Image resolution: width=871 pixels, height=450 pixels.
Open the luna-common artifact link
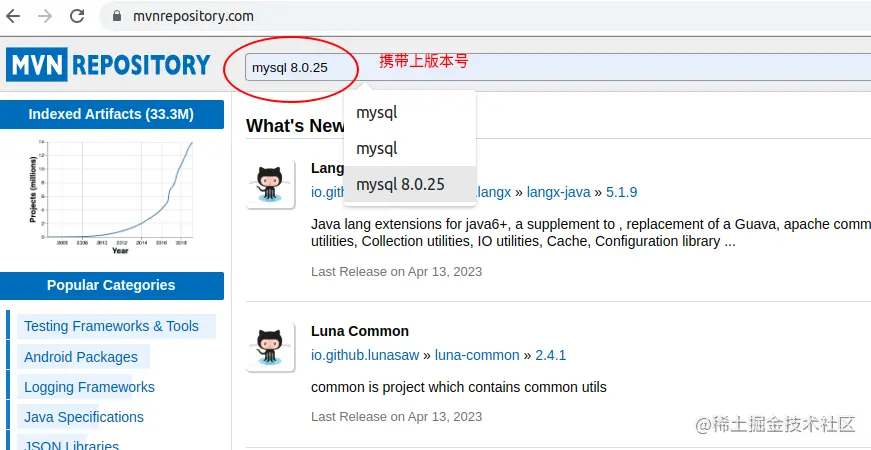coord(477,355)
